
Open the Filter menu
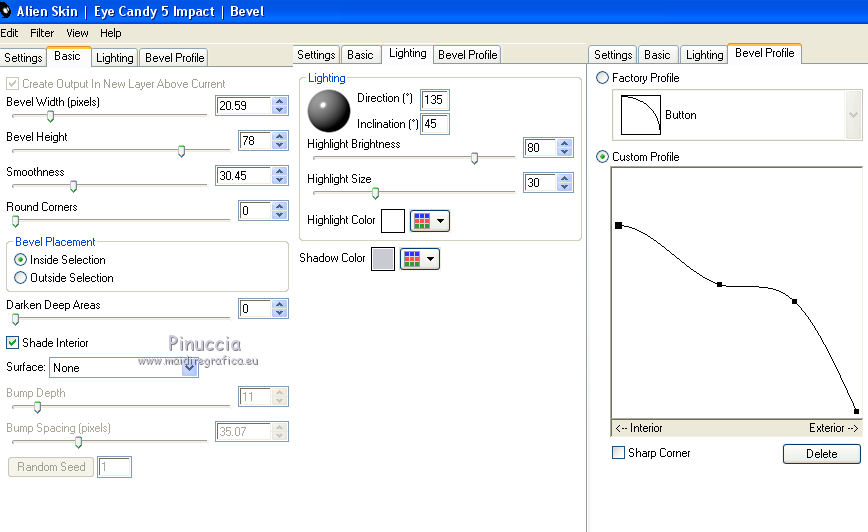tap(42, 33)
